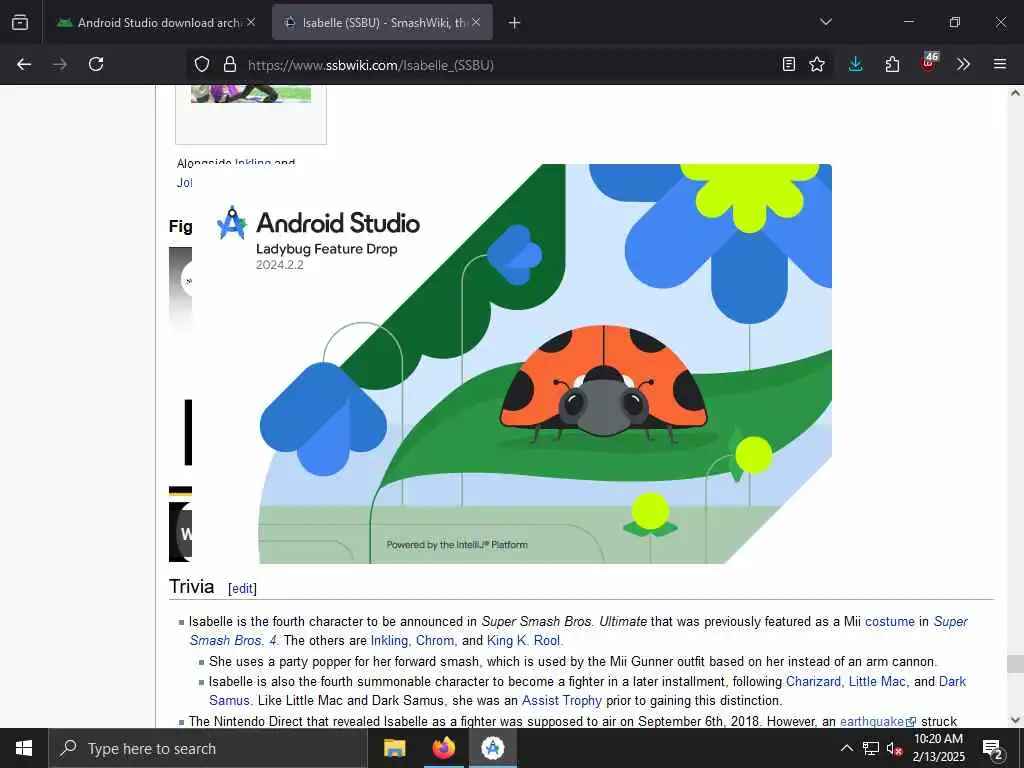Open the Firefox application menu
This screenshot has height=768, width=1024.
coord(1000,64)
